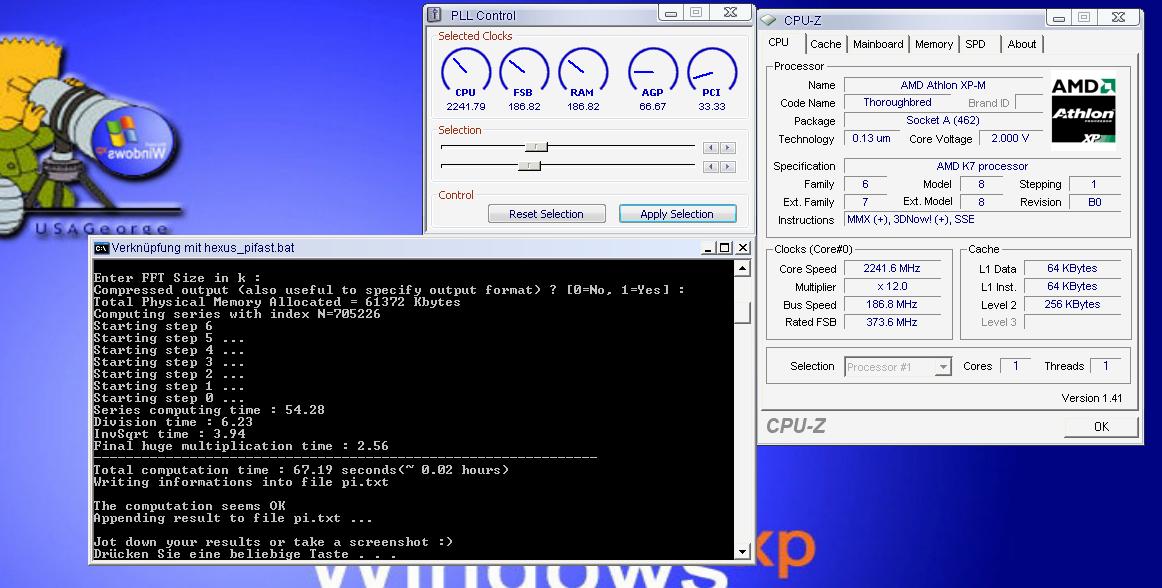Click the first PLL selection slider thumb
This screenshot has height=588, width=1162.
[x=536, y=147]
